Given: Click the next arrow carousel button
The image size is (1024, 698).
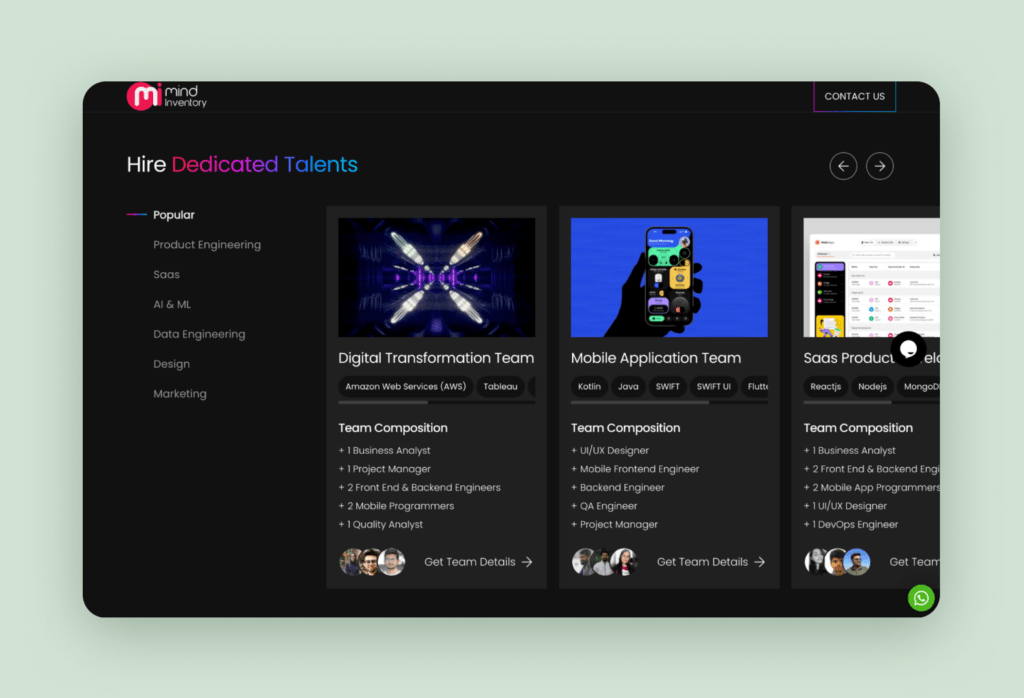Looking at the screenshot, I should (880, 166).
